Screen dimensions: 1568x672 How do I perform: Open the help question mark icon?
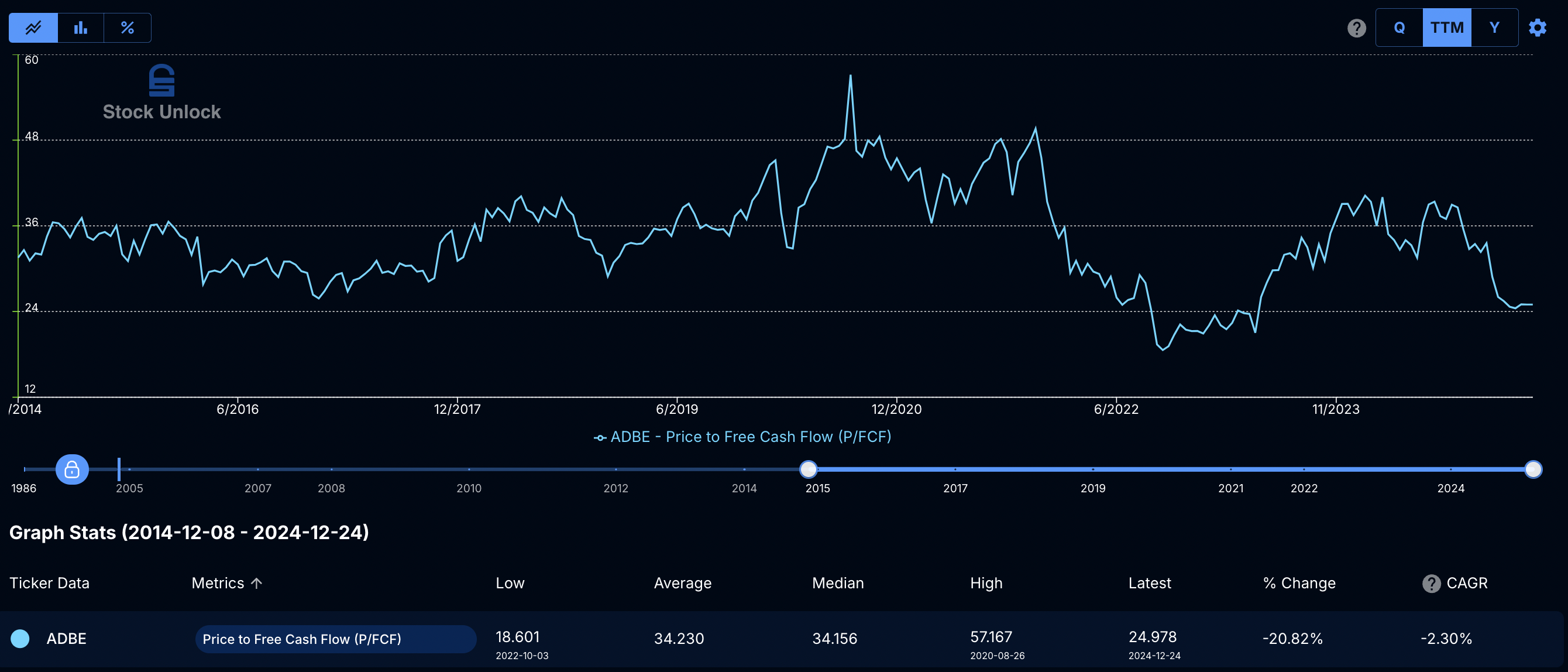click(1356, 28)
